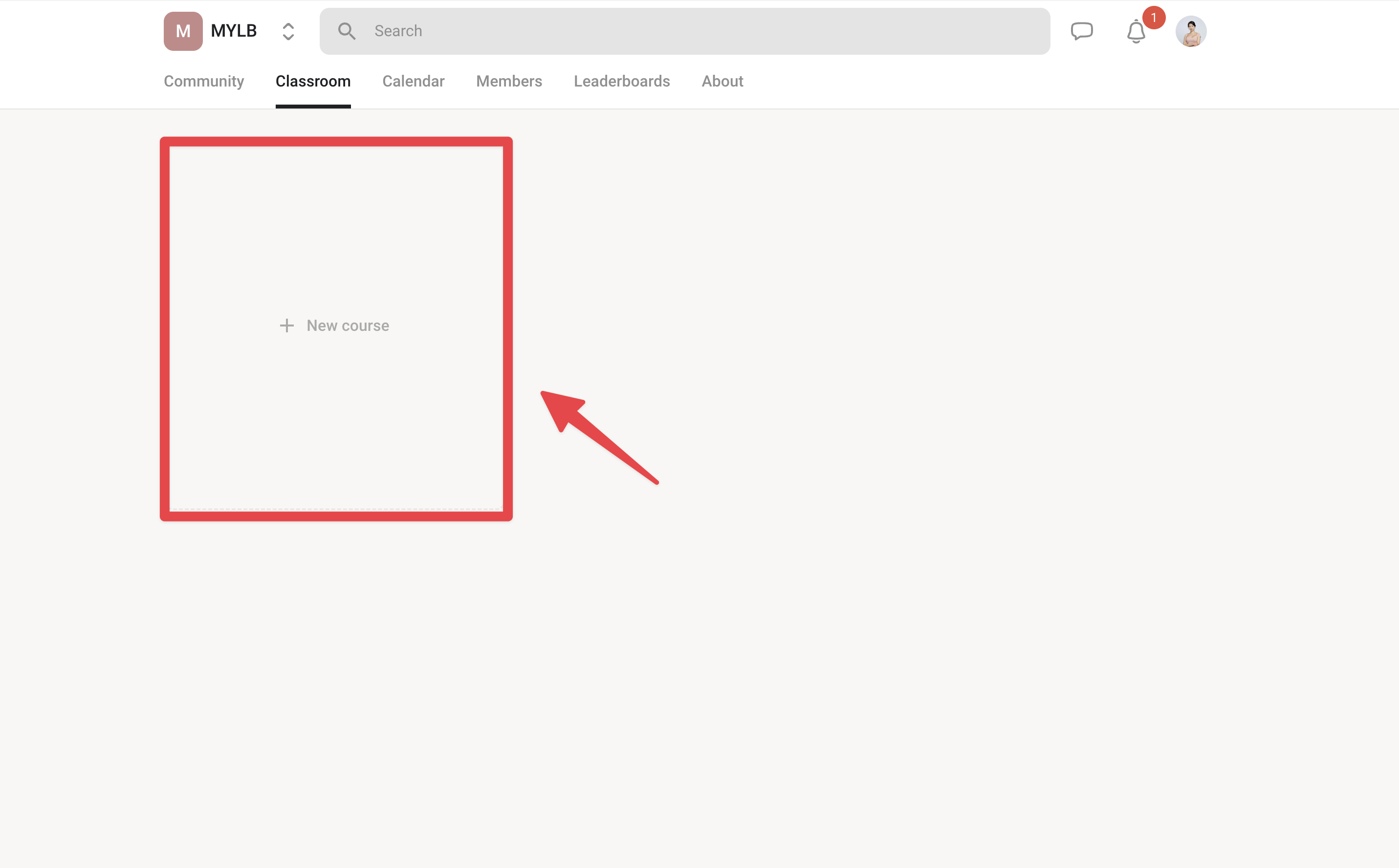Click the New course text label

tap(348, 325)
